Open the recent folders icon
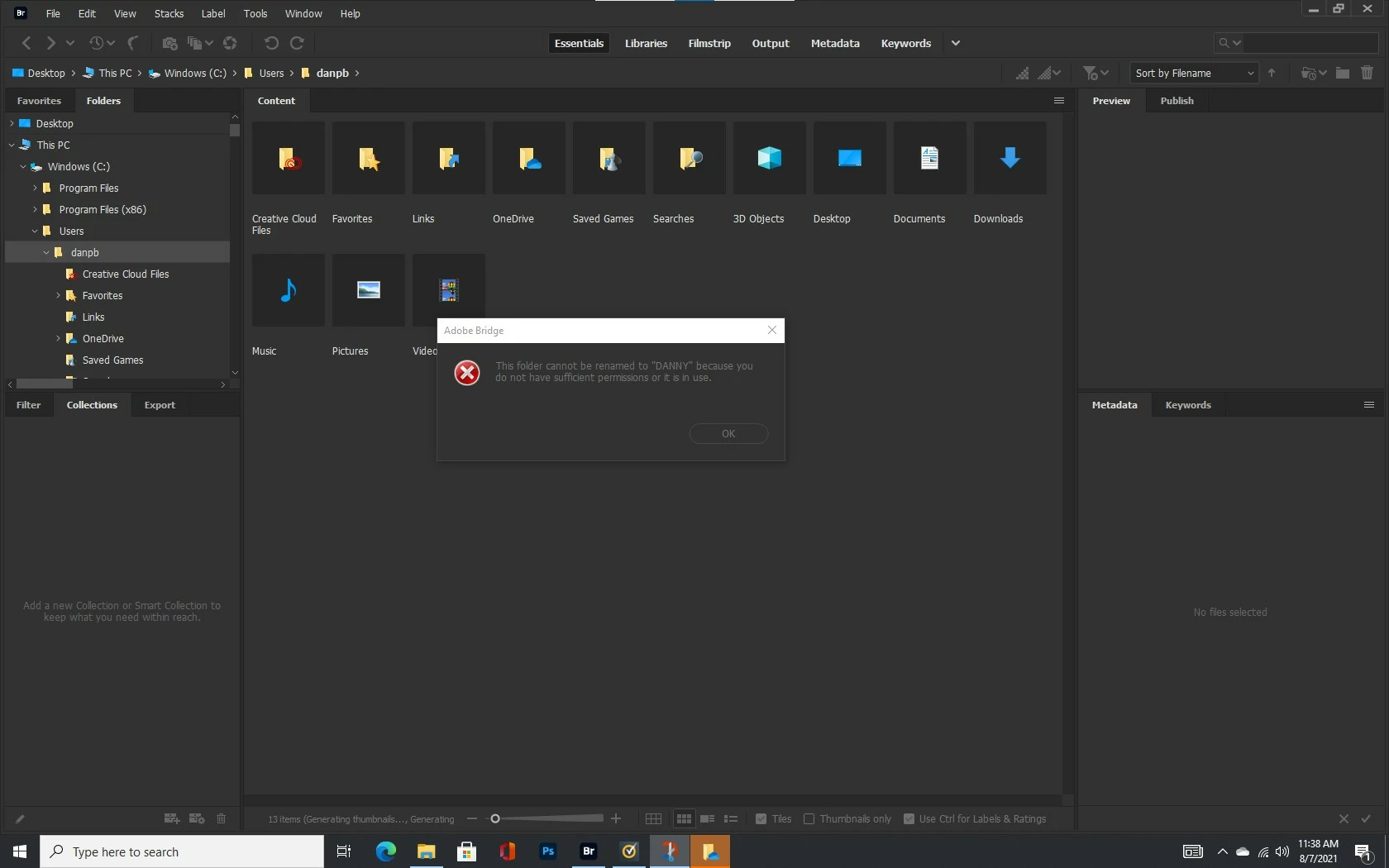 coord(1308,73)
